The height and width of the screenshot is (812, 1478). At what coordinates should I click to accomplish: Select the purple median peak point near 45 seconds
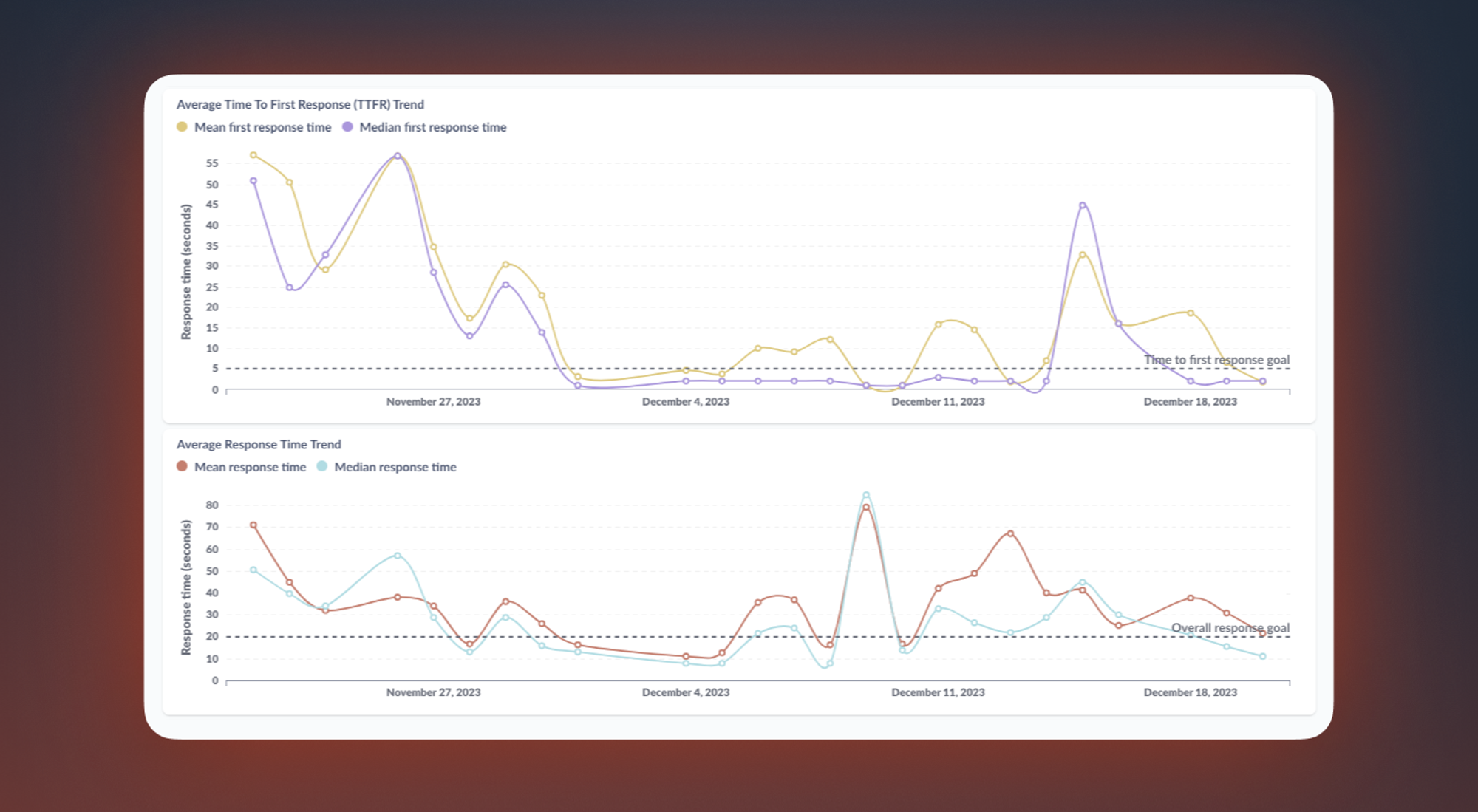pyautogui.click(x=1083, y=205)
